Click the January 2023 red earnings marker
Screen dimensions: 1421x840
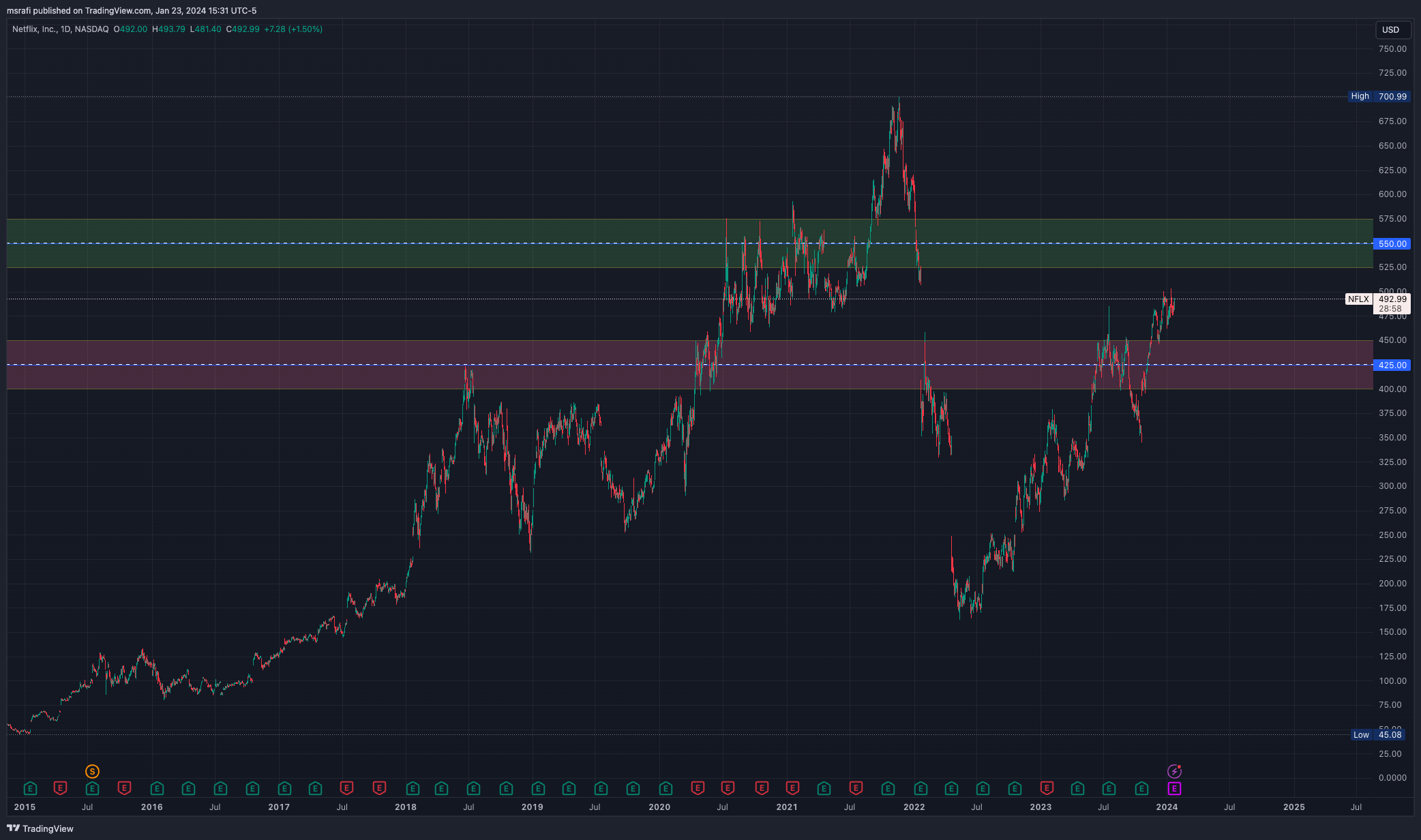pos(1046,789)
